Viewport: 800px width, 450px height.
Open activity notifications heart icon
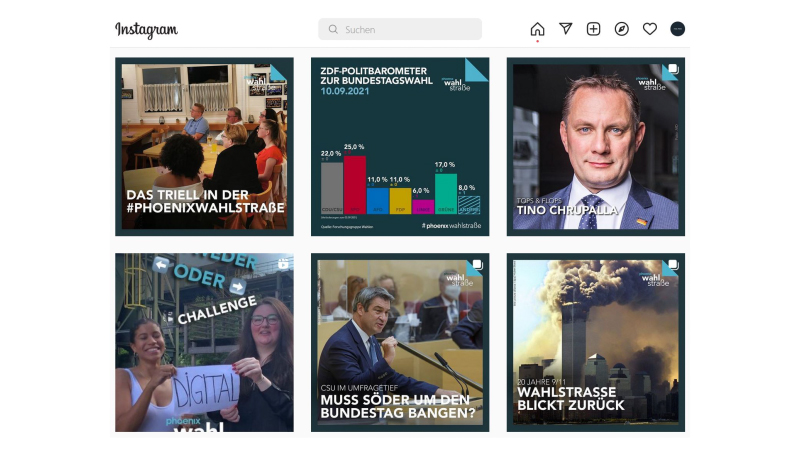[x=649, y=29]
